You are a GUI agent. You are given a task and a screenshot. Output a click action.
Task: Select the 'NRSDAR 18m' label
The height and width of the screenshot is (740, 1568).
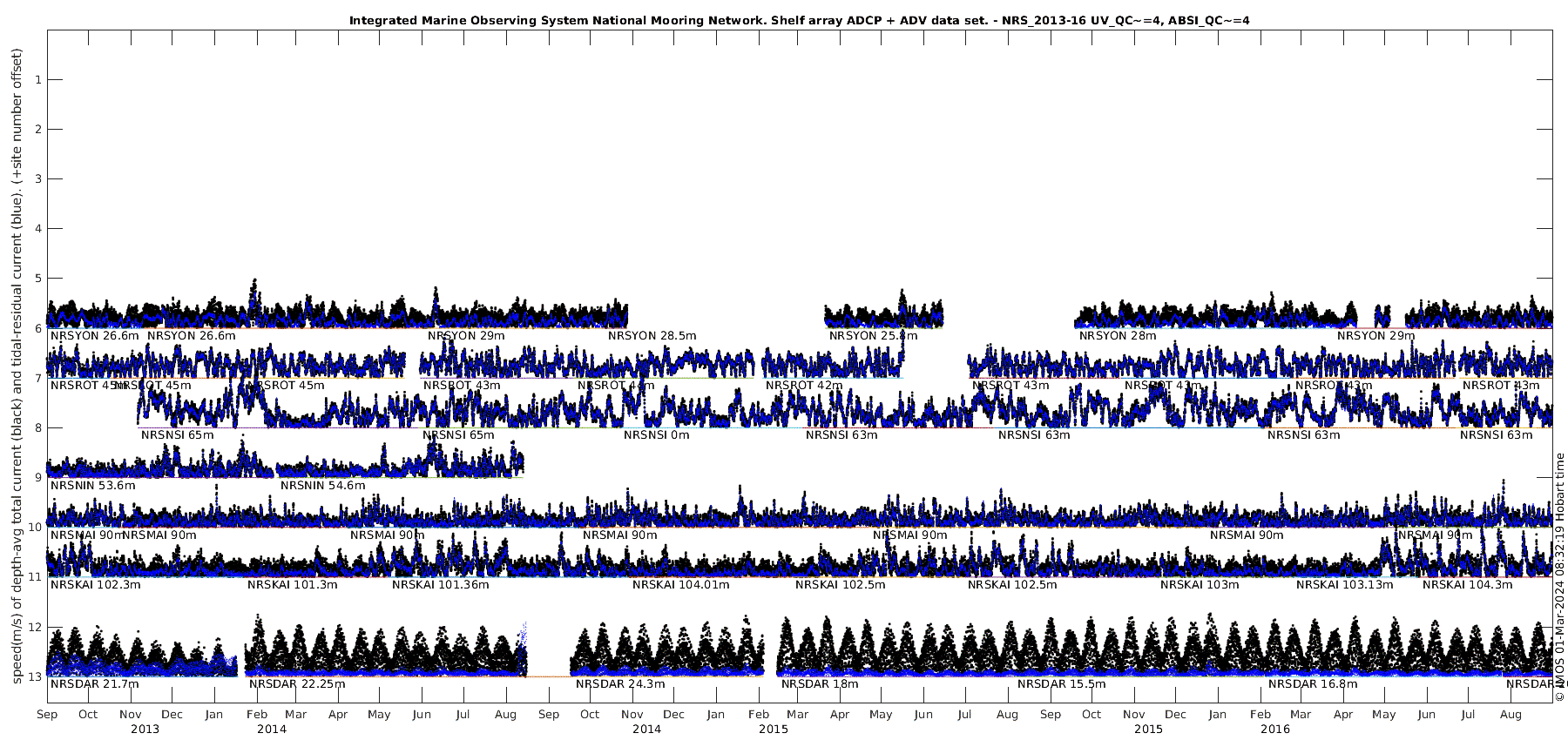tap(819, 684)
